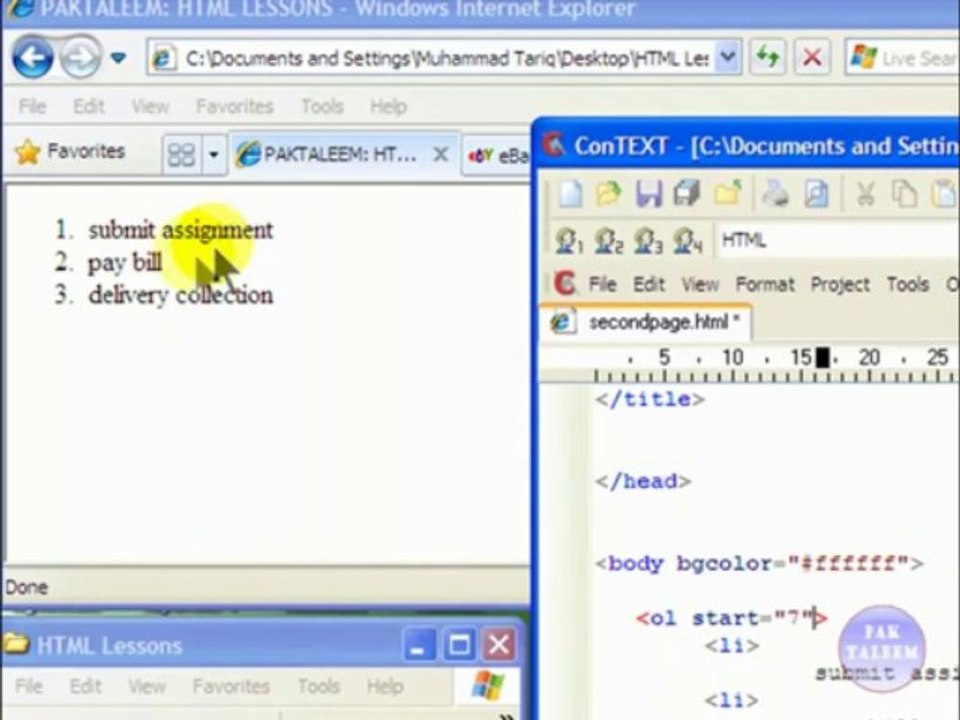Expand the address bar dropdown arrow

point(727,58)
